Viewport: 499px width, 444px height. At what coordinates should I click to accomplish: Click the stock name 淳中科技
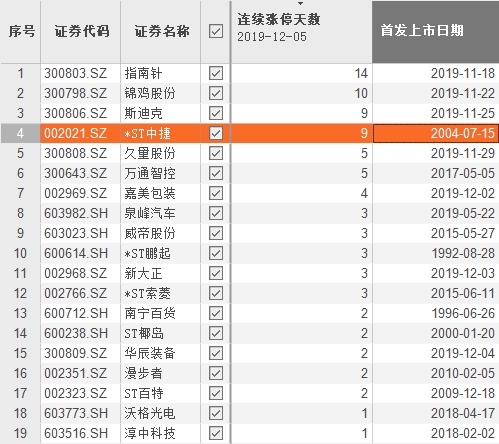150,433
